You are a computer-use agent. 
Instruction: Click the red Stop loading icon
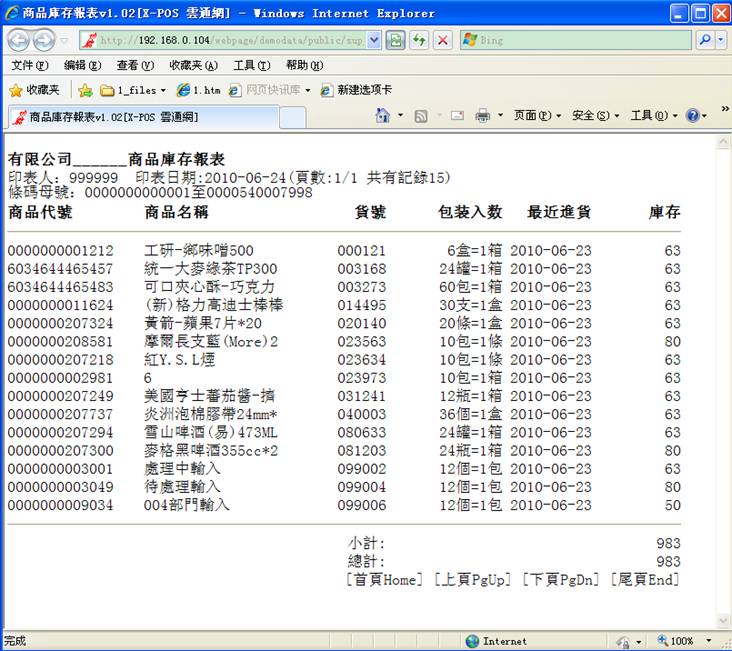coord(441,40)
